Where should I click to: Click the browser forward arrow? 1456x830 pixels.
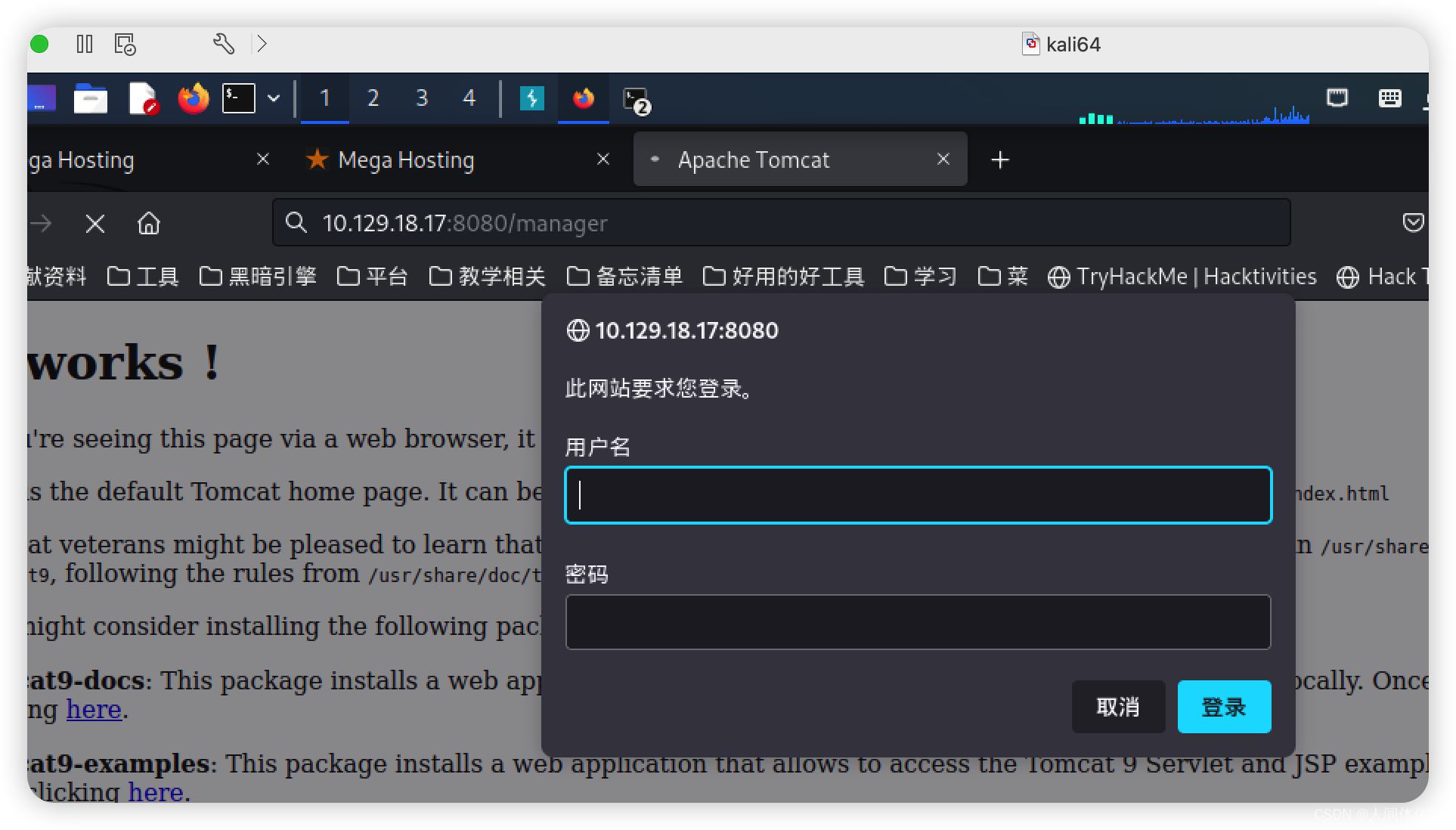point(41,223)
